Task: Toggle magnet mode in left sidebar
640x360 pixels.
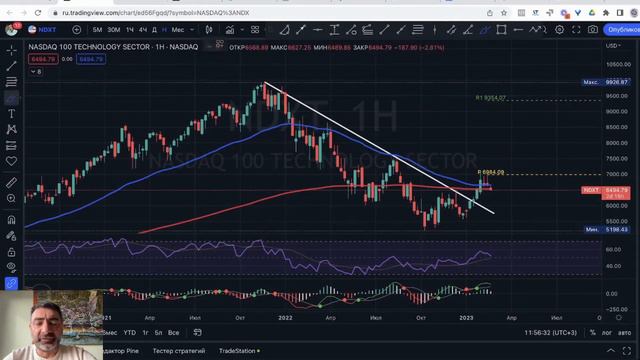Action: coord(11,220)
